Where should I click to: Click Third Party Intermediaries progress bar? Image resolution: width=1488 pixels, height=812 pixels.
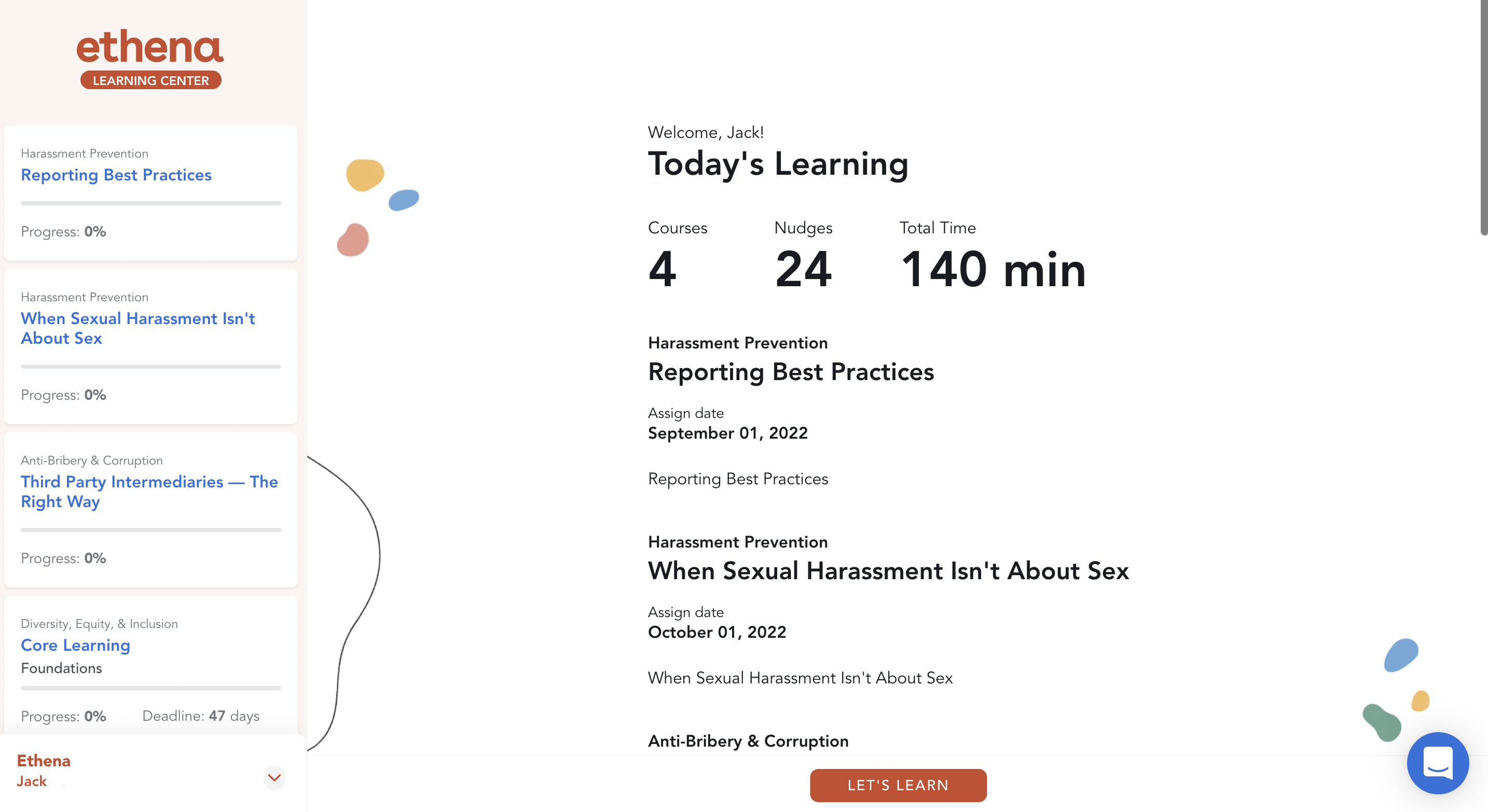click(x=151, y=530)
